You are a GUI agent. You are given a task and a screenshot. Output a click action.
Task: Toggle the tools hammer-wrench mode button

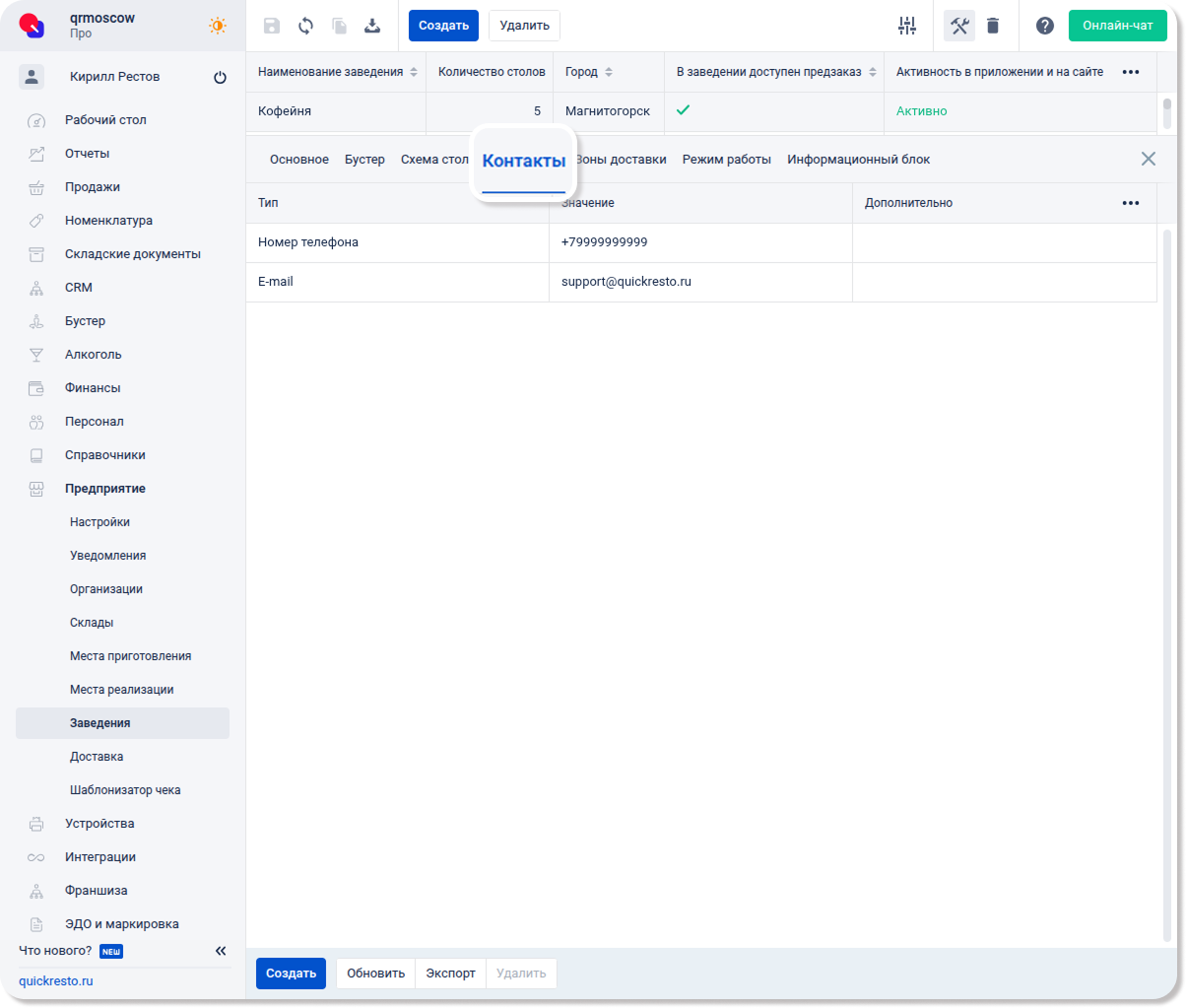[x=959, y=26]
